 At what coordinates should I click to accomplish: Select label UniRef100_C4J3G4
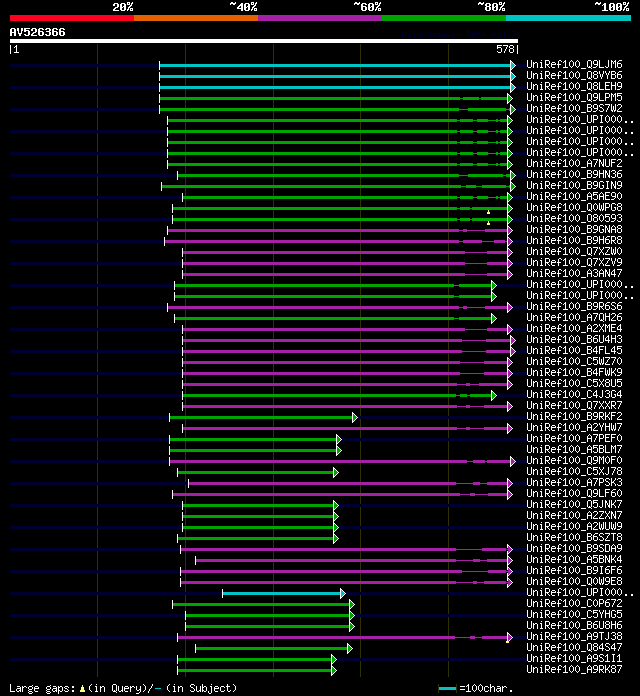point(574,394)
